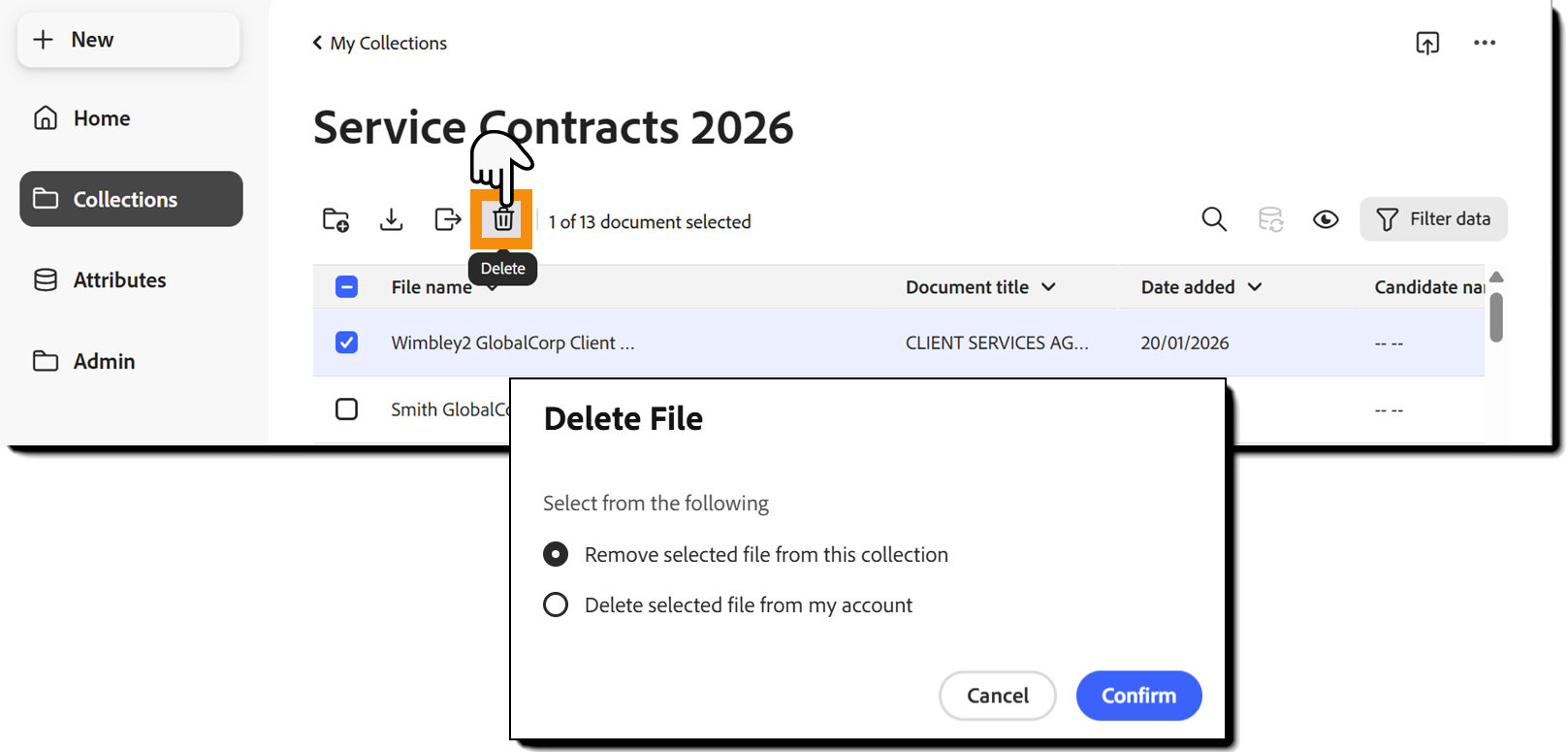Open the Document title sort dropdown
This screenshot has width=1568, height=752.
1048,287
